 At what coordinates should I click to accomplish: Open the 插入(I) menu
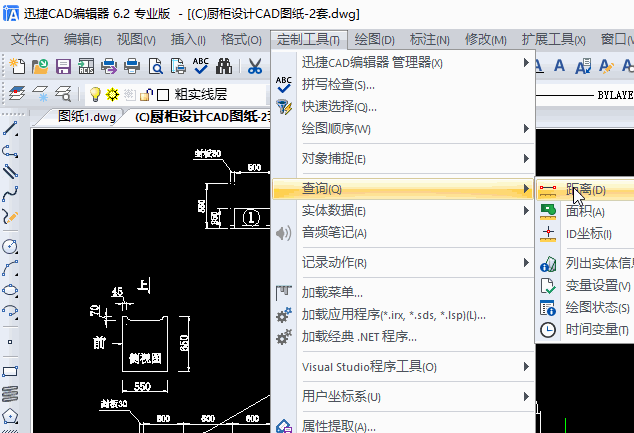pos(188,40)
